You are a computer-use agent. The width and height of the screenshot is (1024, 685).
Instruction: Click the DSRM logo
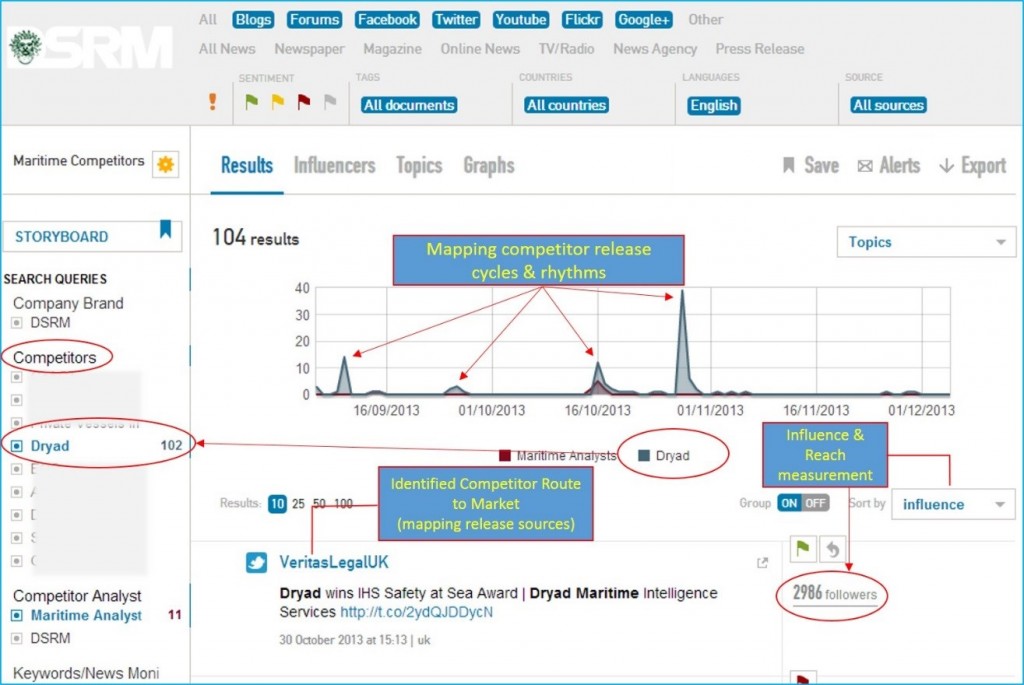(90, 47)
